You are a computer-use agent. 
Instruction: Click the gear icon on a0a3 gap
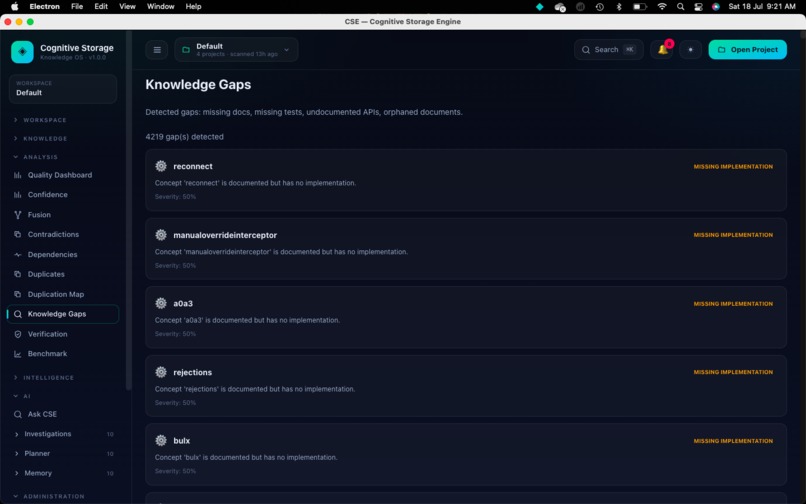tap(161, 303)
